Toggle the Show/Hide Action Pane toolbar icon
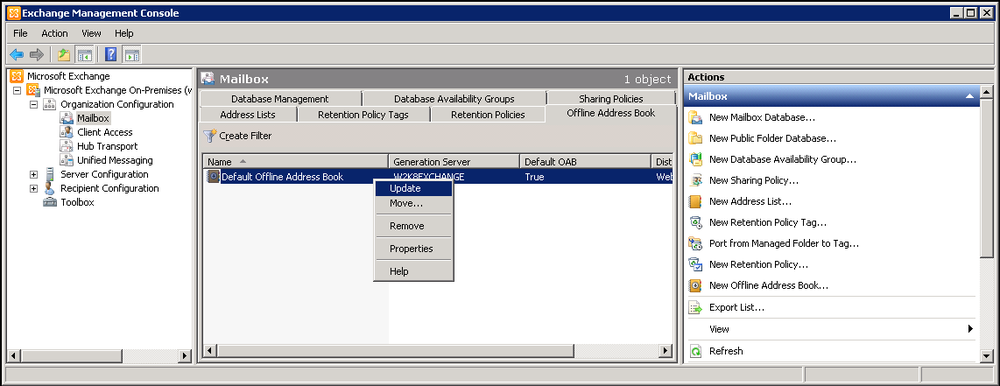Screen dimensions: 1000x386 point(131,54)
